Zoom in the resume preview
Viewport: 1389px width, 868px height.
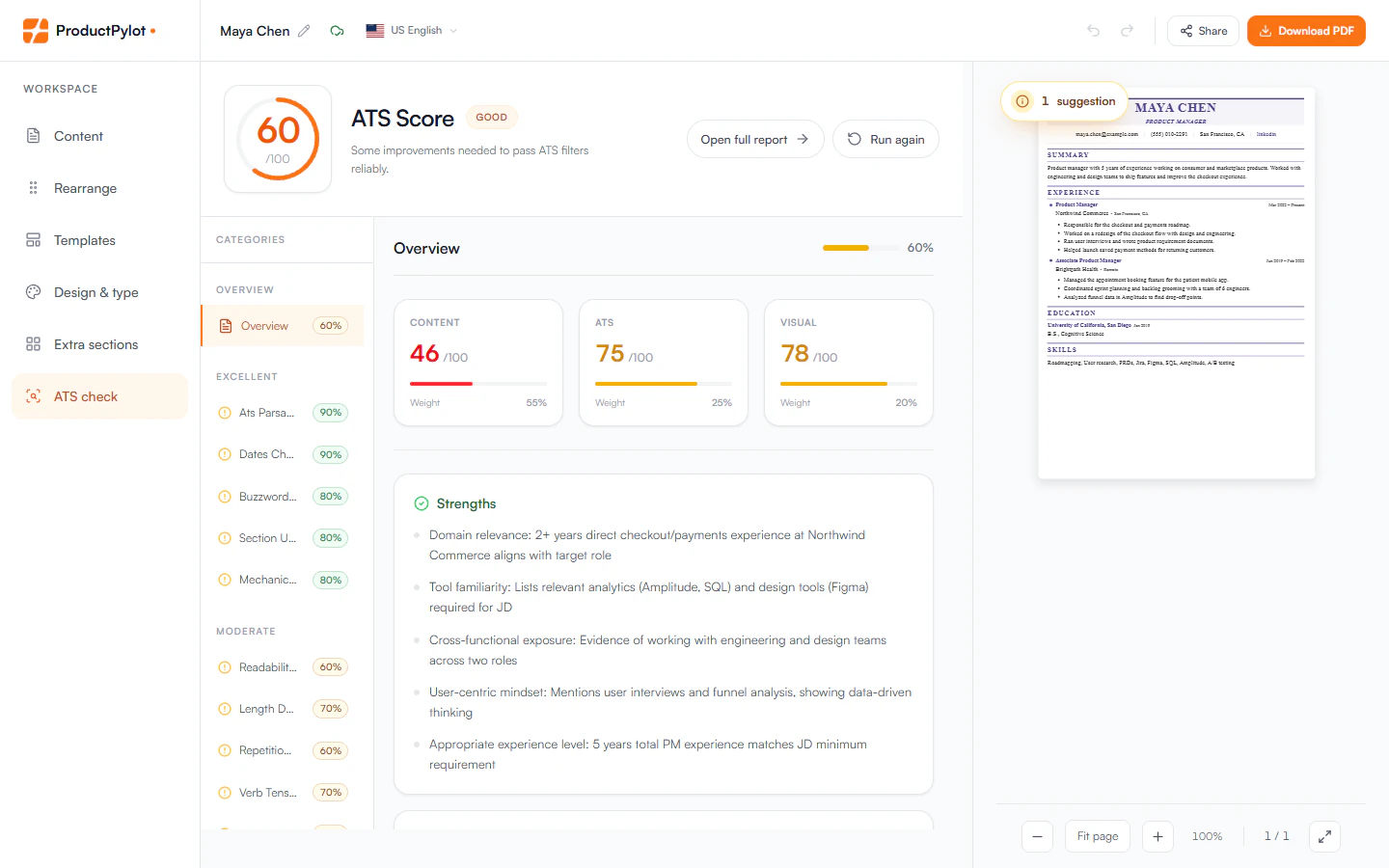coord(1157,836)
